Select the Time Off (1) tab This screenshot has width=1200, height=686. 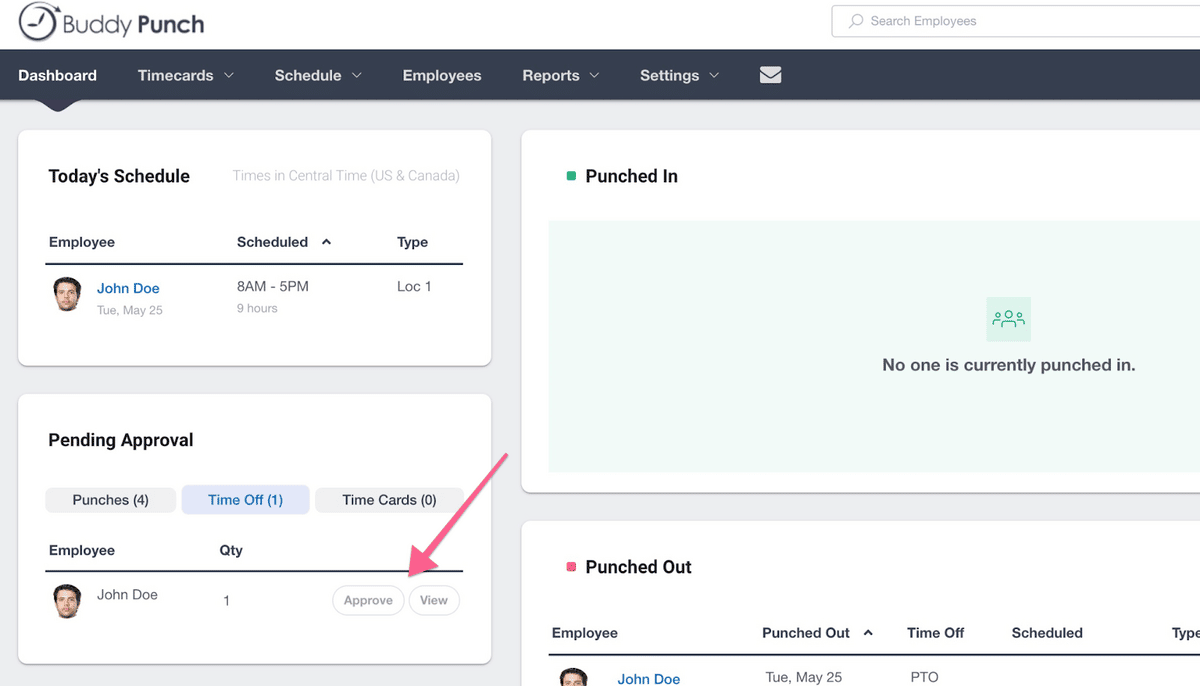(x=245, y=500)
